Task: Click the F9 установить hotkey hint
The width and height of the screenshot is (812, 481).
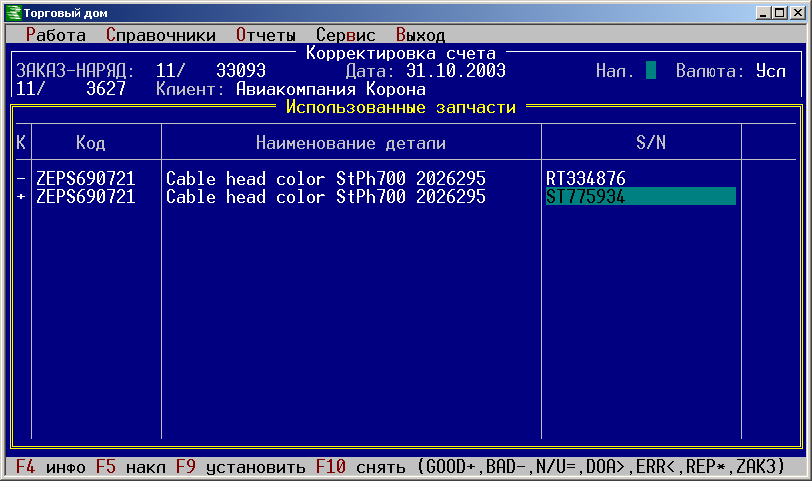Action: [240, 467]
